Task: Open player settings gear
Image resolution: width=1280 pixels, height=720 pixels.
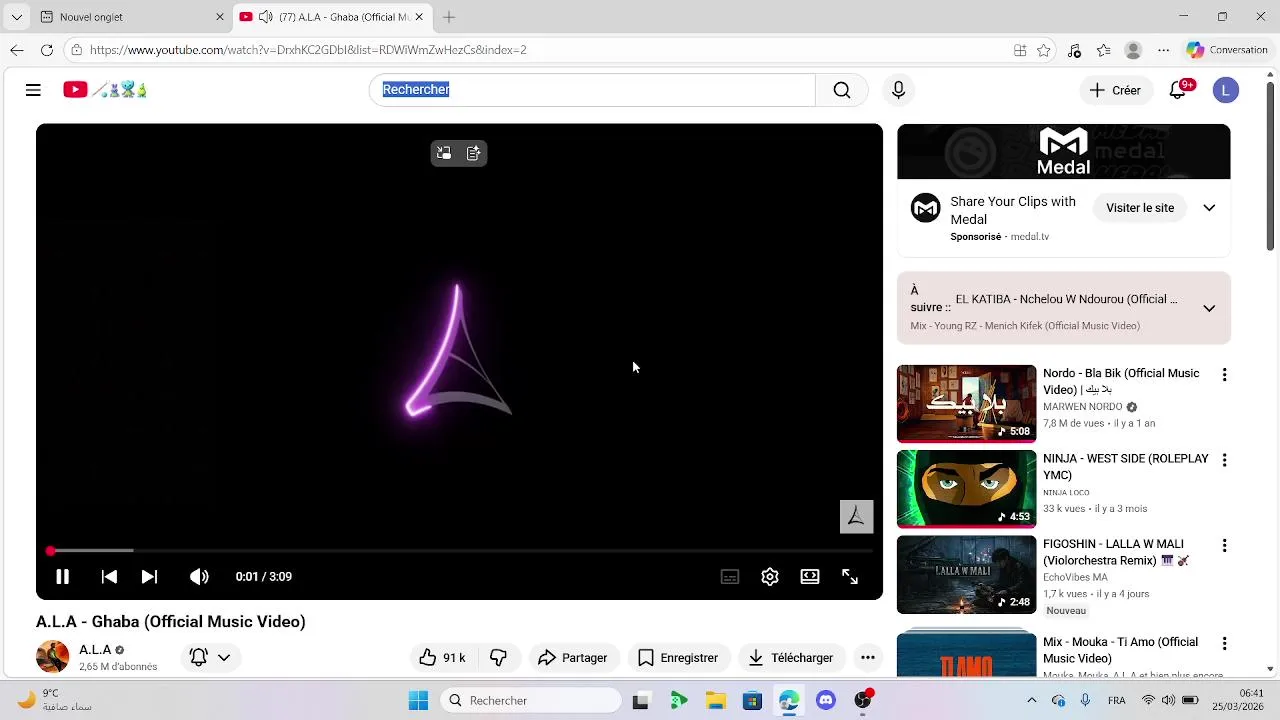Action: pos(770,577)
